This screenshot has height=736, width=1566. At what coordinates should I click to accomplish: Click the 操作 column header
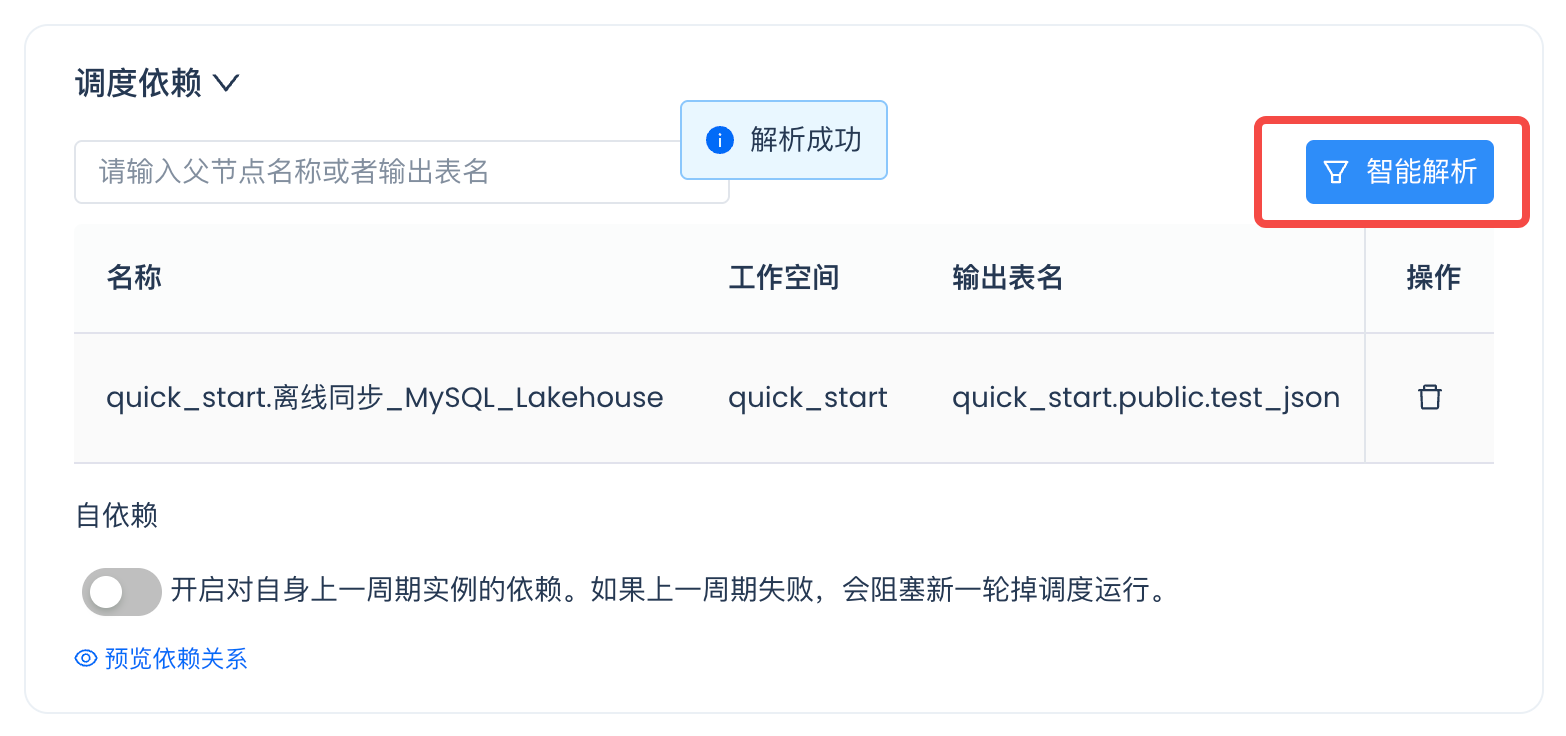(1433, 278)
